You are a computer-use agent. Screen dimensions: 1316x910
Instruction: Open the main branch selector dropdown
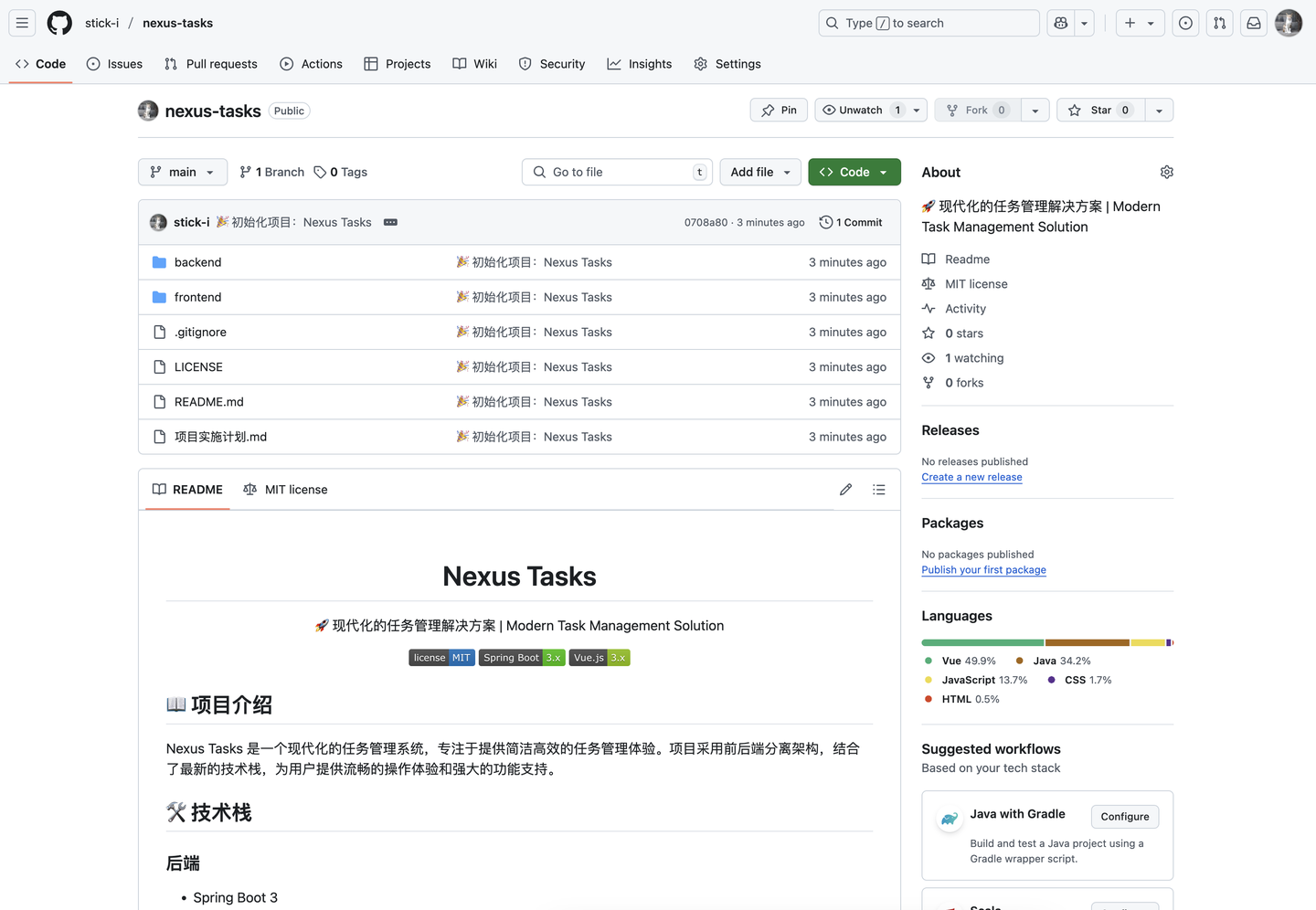(x=182, y=172)
